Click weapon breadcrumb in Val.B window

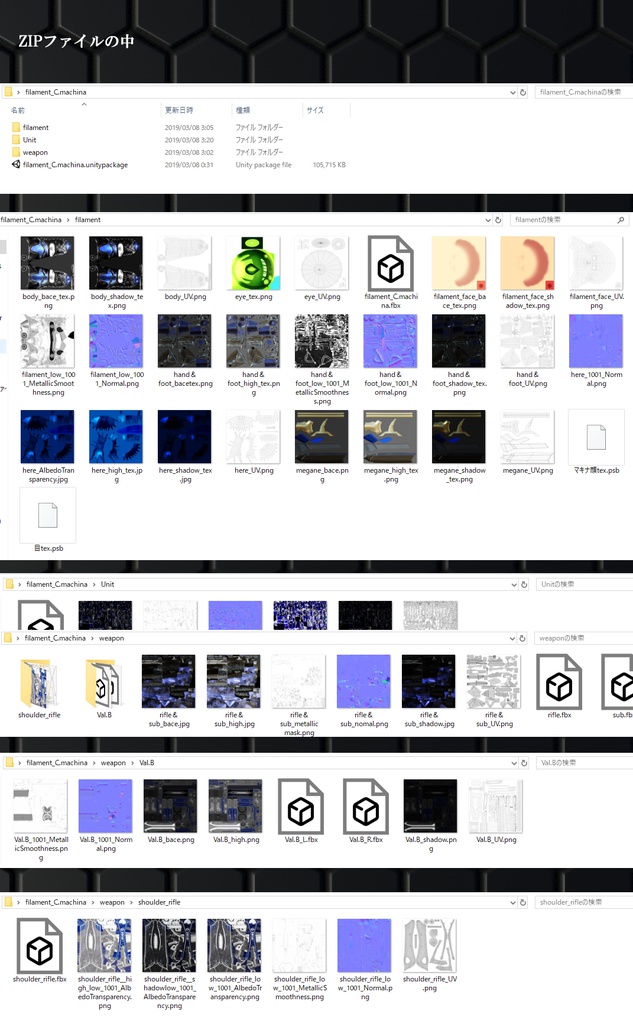pyautogui.click(x=113, y=763)
